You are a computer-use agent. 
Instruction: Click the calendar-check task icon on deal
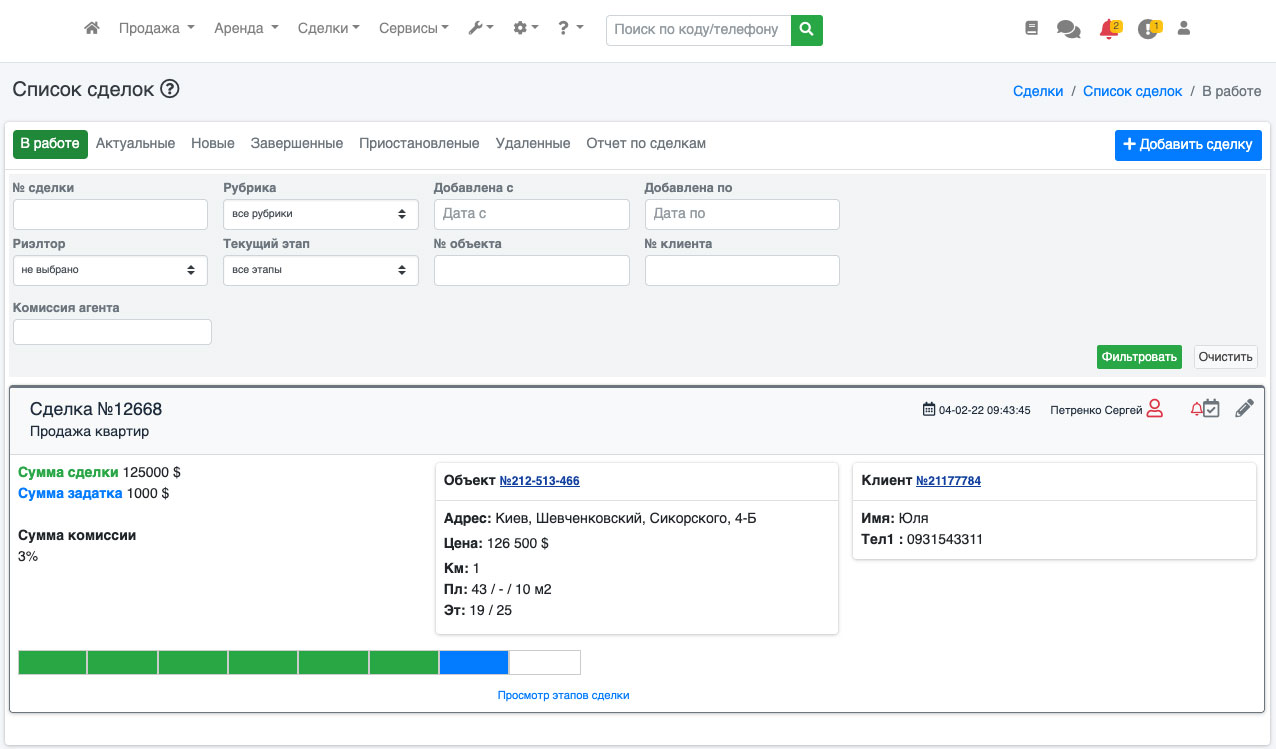1211,409
